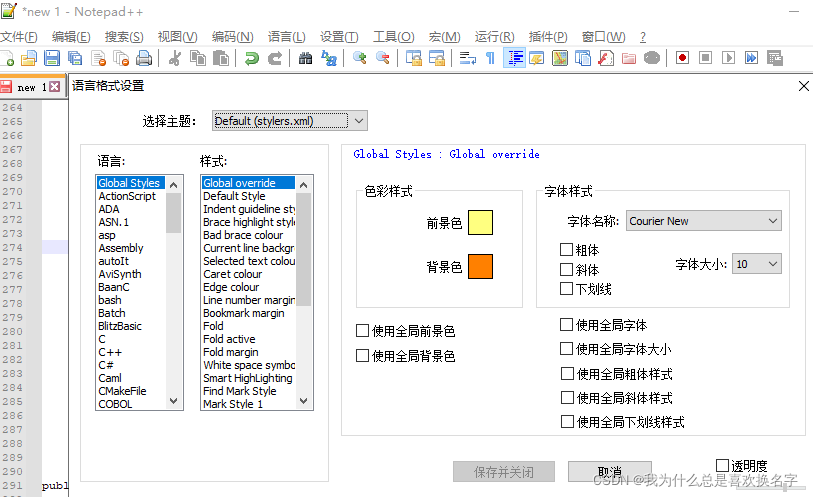The image size is (813, 497).
Task: Toggle Show All Characters pilcrow icon
Action: click(490, 58)
